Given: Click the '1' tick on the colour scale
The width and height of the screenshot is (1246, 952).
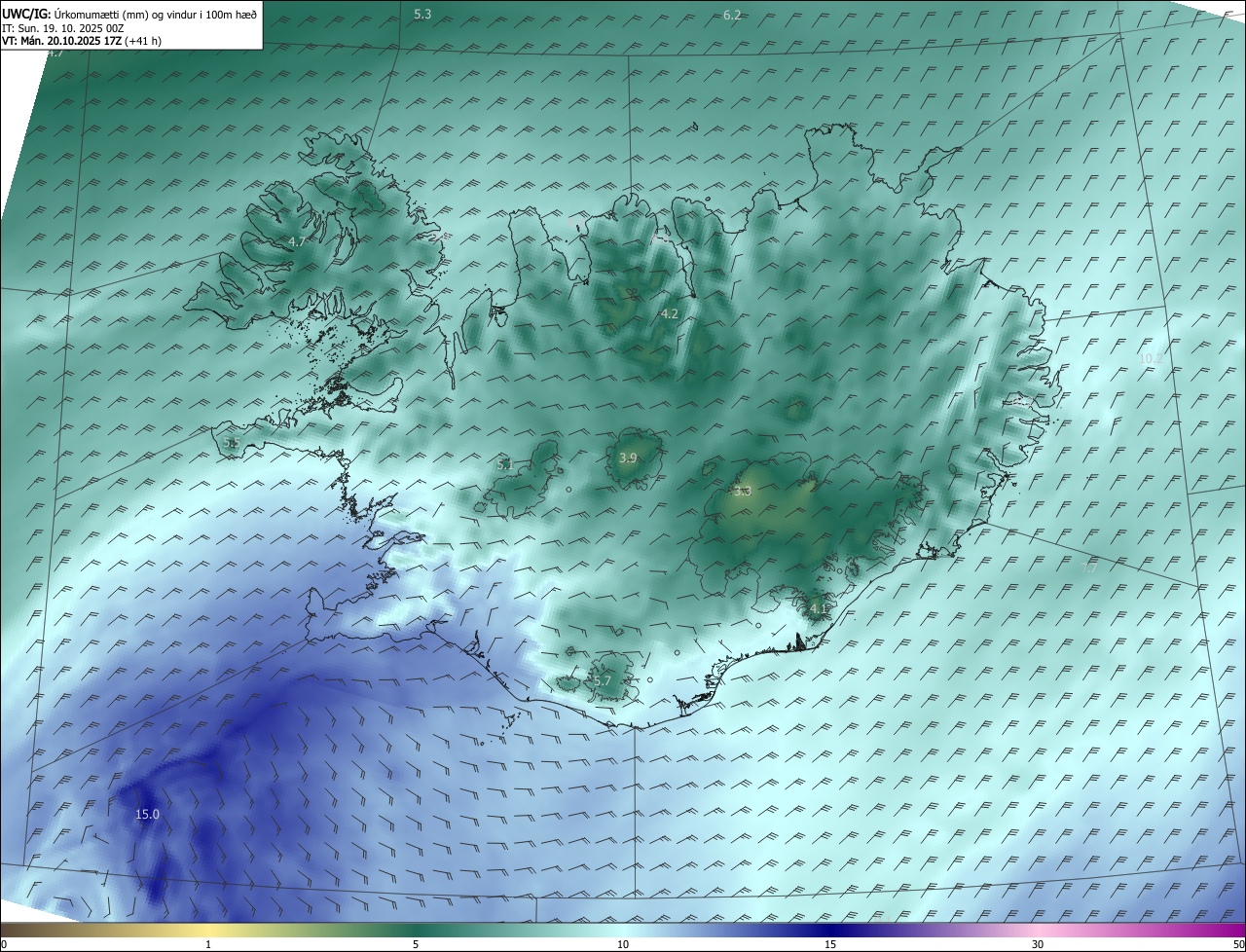Looking at the screenshot, I should (x=208, y=944).
